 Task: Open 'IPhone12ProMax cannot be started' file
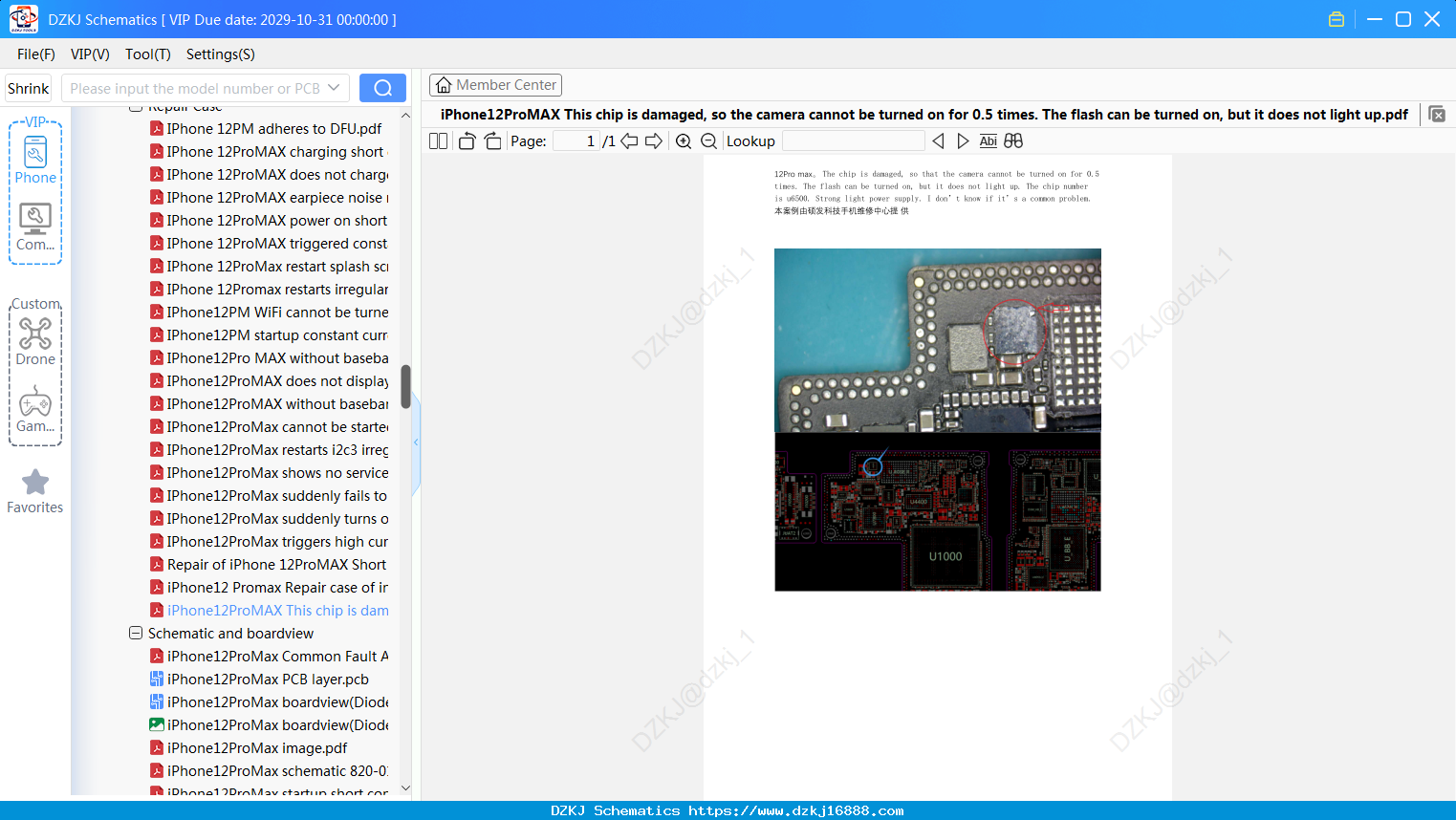click(x=269, y=427)
